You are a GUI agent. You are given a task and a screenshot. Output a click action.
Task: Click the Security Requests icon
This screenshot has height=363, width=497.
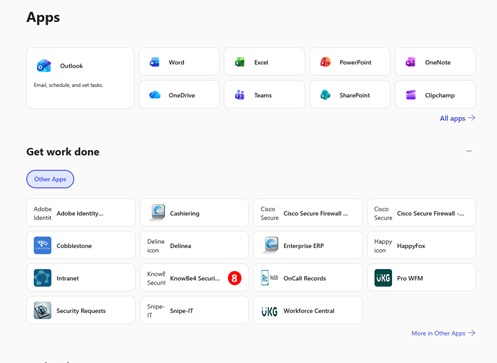[42, 310]
